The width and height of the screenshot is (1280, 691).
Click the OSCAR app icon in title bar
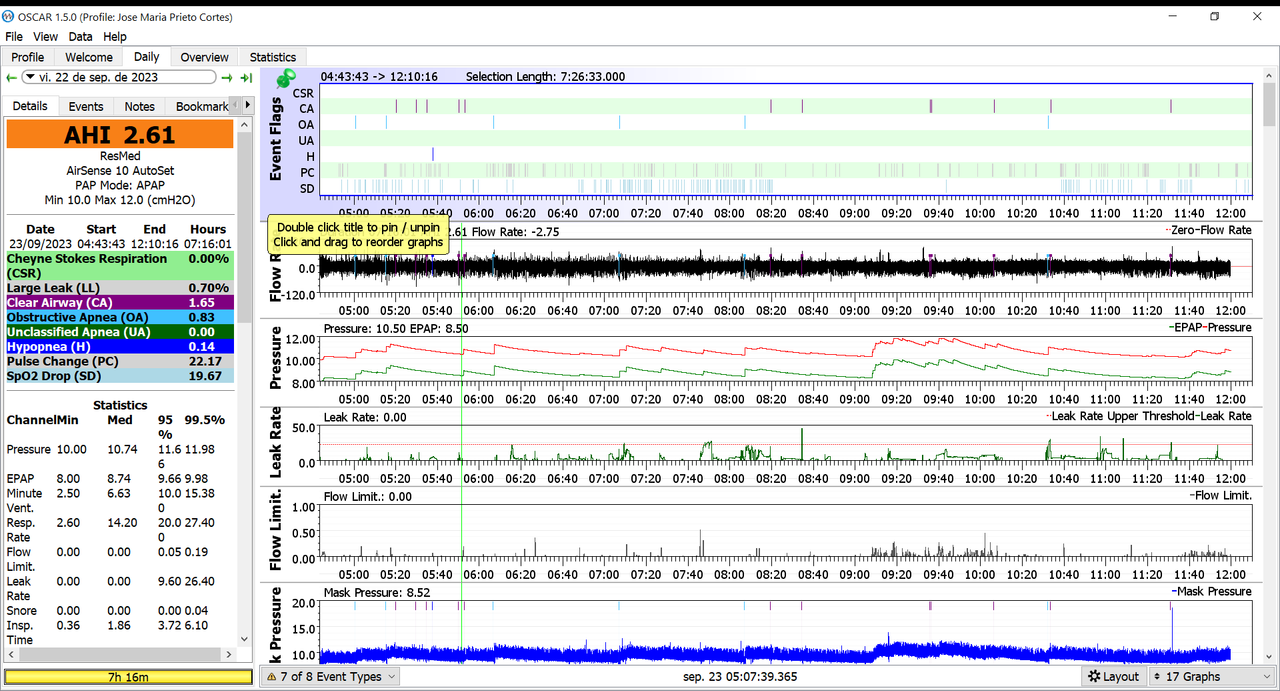coord(9,16)
